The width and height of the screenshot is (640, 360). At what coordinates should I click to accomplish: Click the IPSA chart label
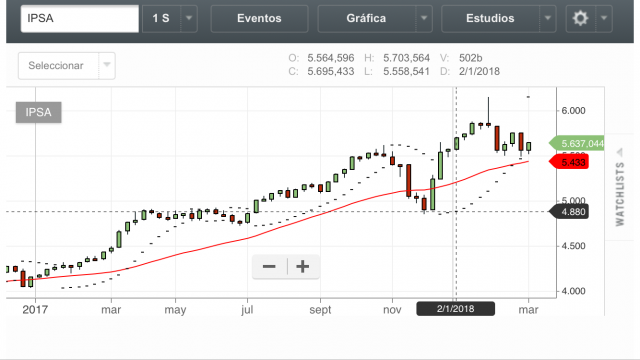[38, 112]
